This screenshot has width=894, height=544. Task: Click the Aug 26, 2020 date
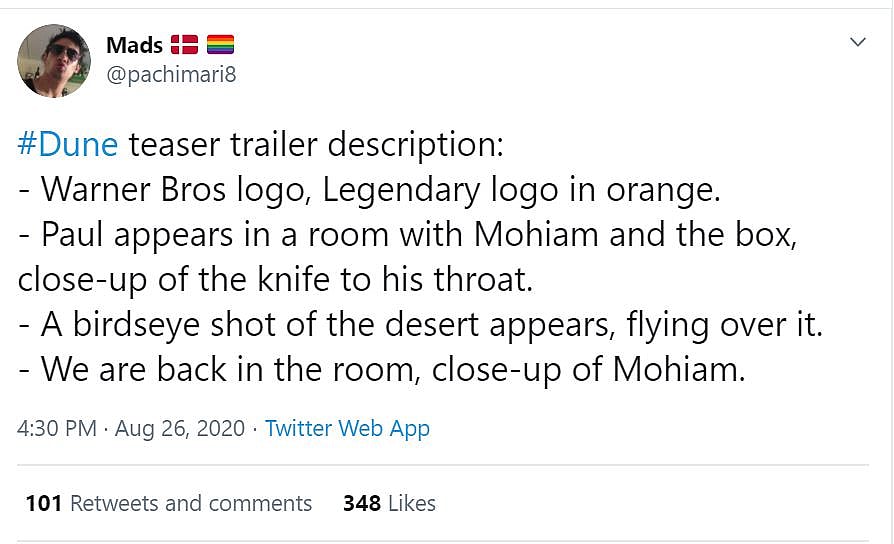tap(180, 428)
